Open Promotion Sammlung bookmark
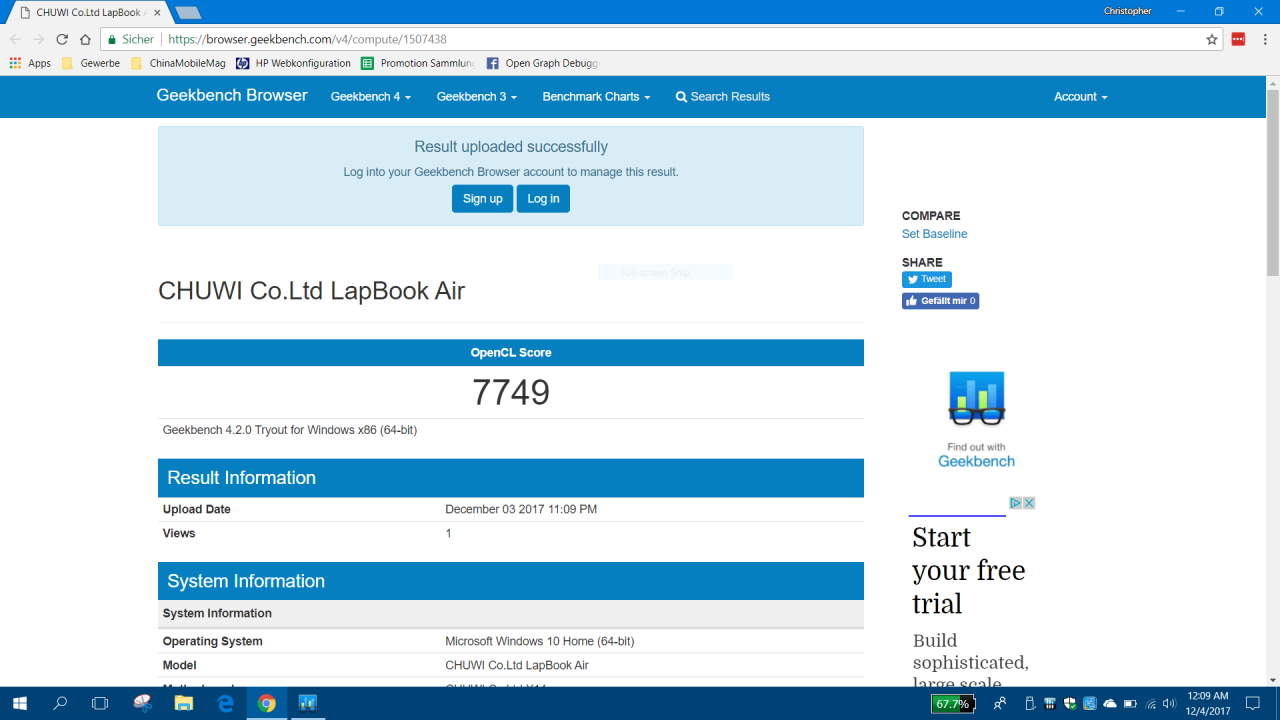Screen dimensions: 1280x720 [418, 63]
